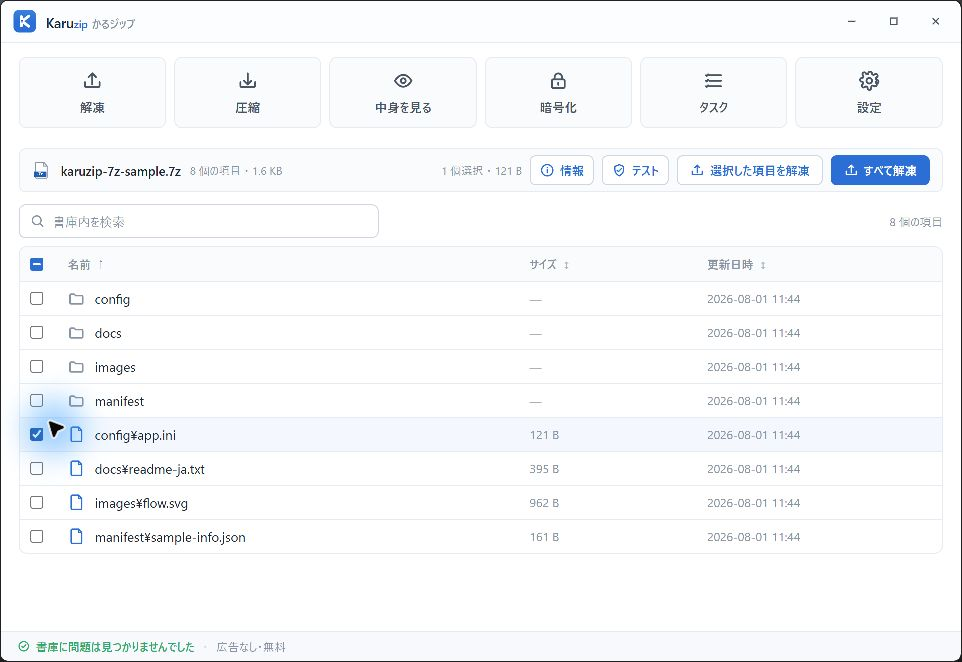Select the images¥flow.svg file name
The height and width of the screenshot is (662, 962).
(x=141, y=503)
